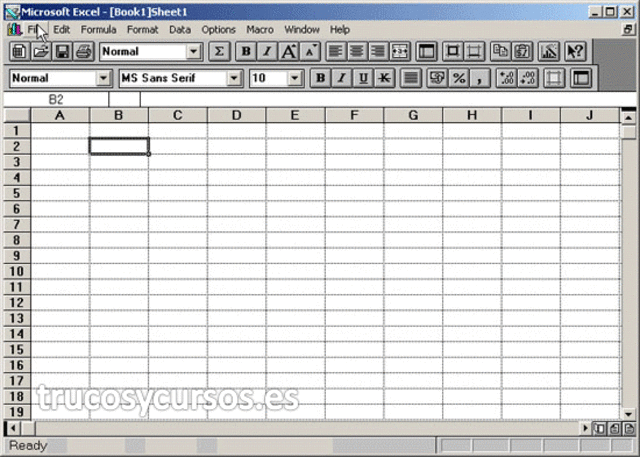
Task: Click AutoFormat icon on formatting toolbar
Action: click(x=580, y=78)
